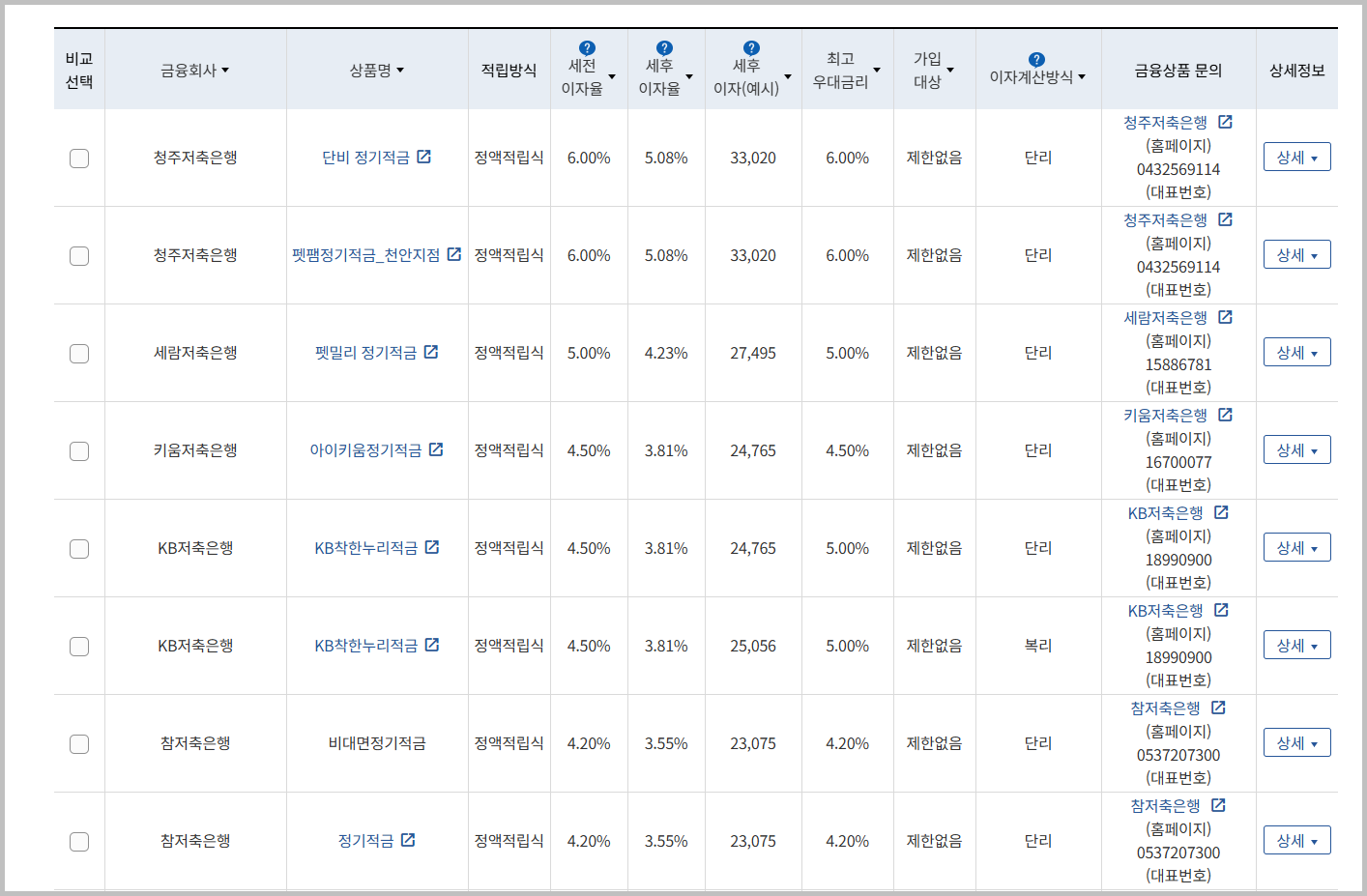Expand 상세 details for 펫팸정기적금_천안지점
This screenshot has height=896, width=1367.
click(x=1296, y=254)
